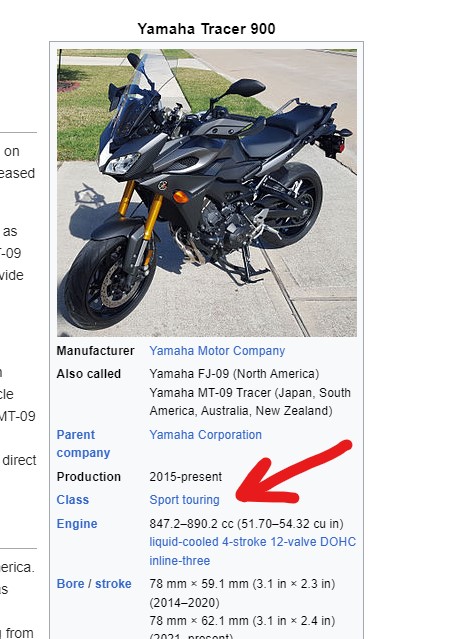Click the Yamaha FJ-09 (North America) text

click(x=234, y=374)
